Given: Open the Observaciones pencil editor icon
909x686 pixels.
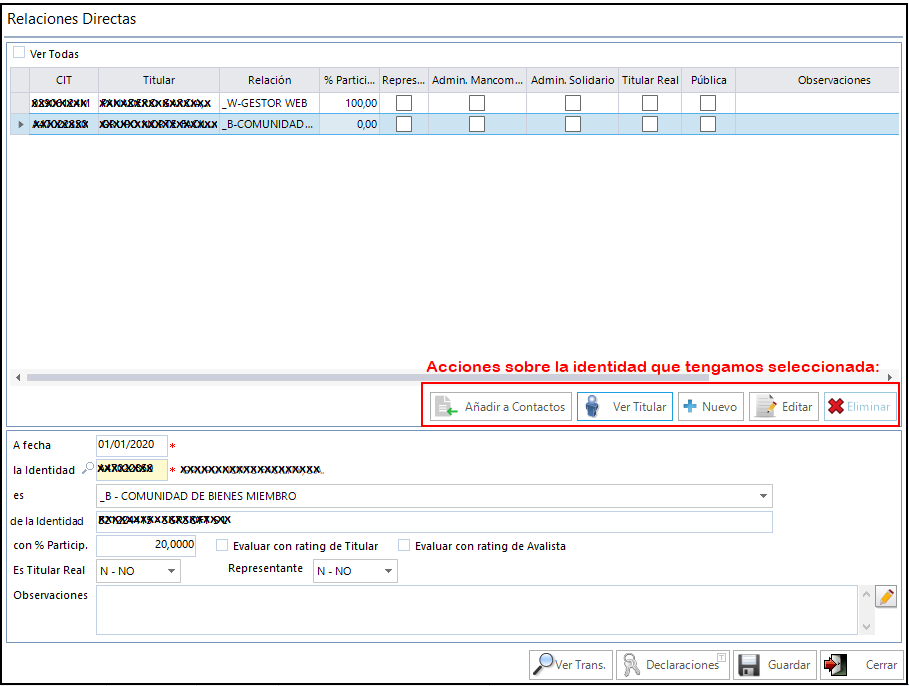Looking at the screenshot, I should [x=886, y=596].
